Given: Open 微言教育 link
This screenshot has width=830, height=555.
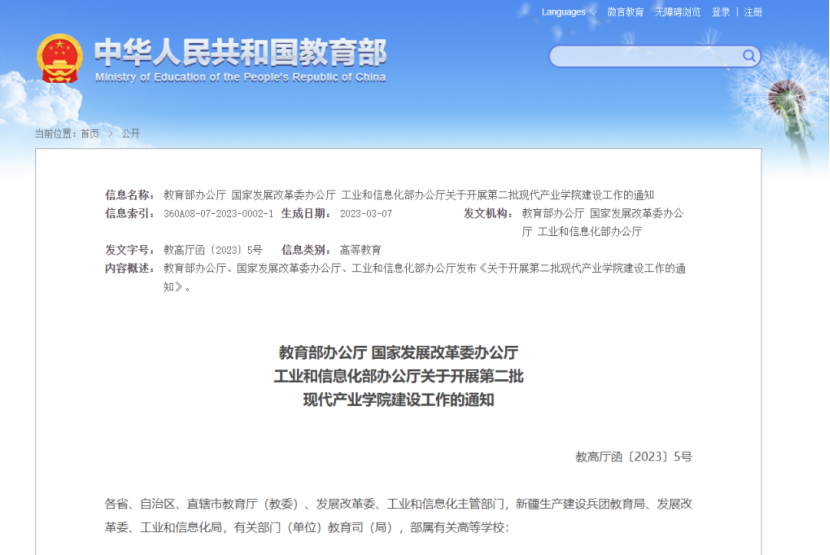Looking at the screenshot, I should click(x=625, y=12).
